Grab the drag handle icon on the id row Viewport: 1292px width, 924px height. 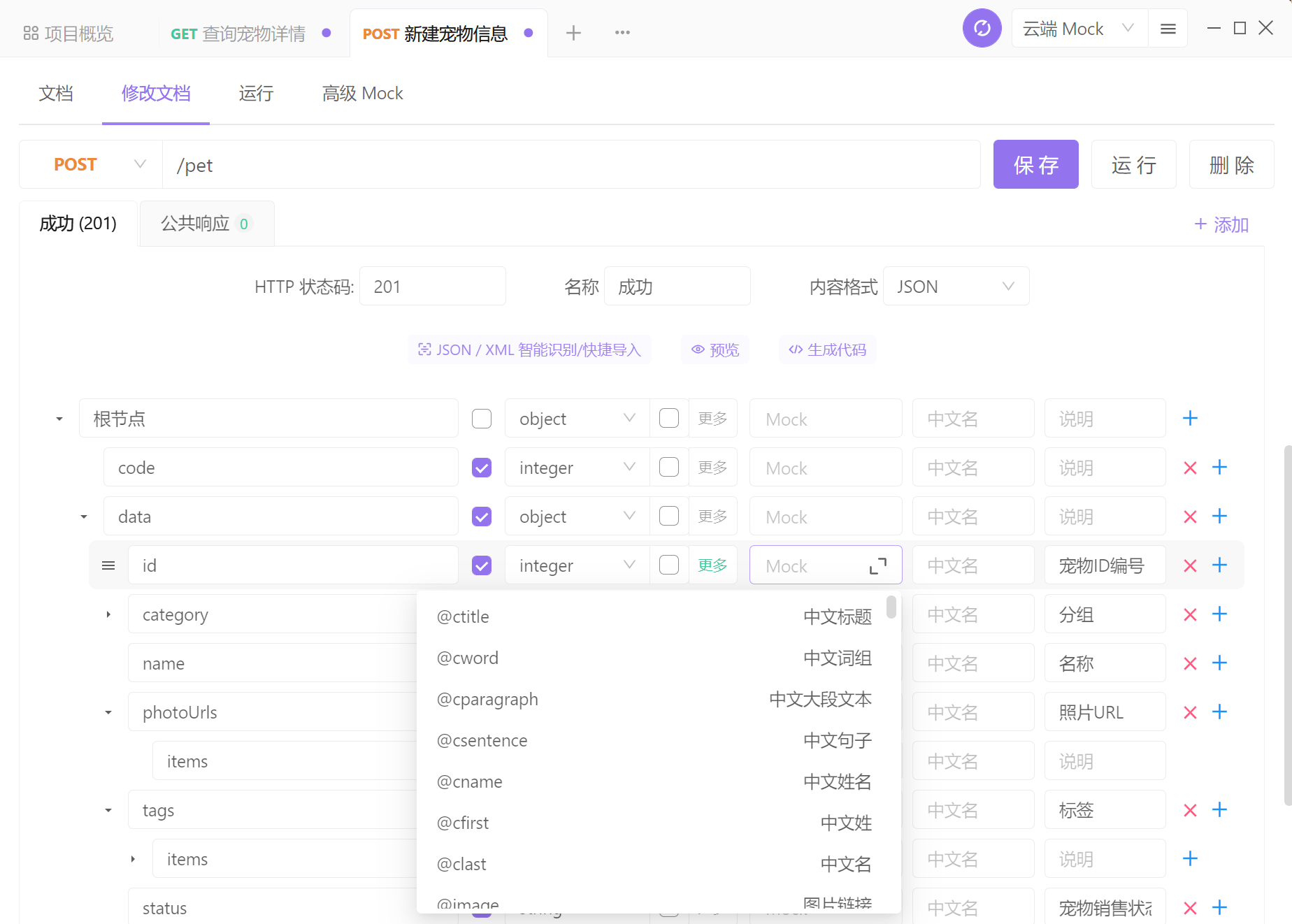point(108,565)
